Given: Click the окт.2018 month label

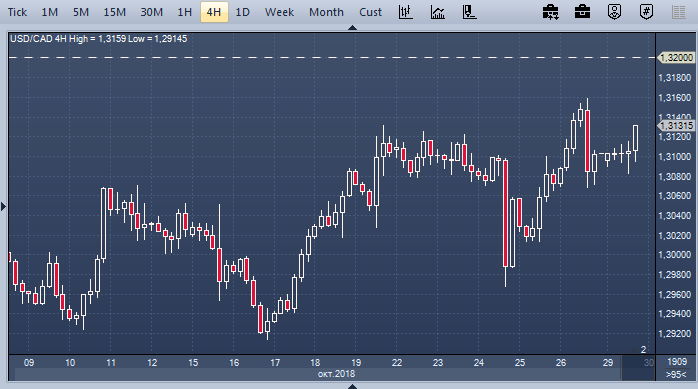Looking at the screenshot, I should [336, 374].
